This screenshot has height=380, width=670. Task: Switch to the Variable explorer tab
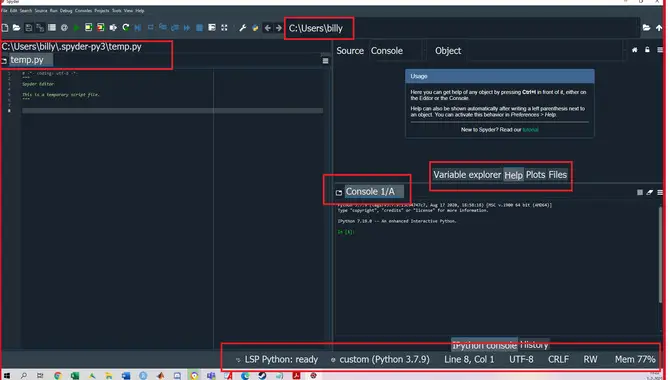467,175
